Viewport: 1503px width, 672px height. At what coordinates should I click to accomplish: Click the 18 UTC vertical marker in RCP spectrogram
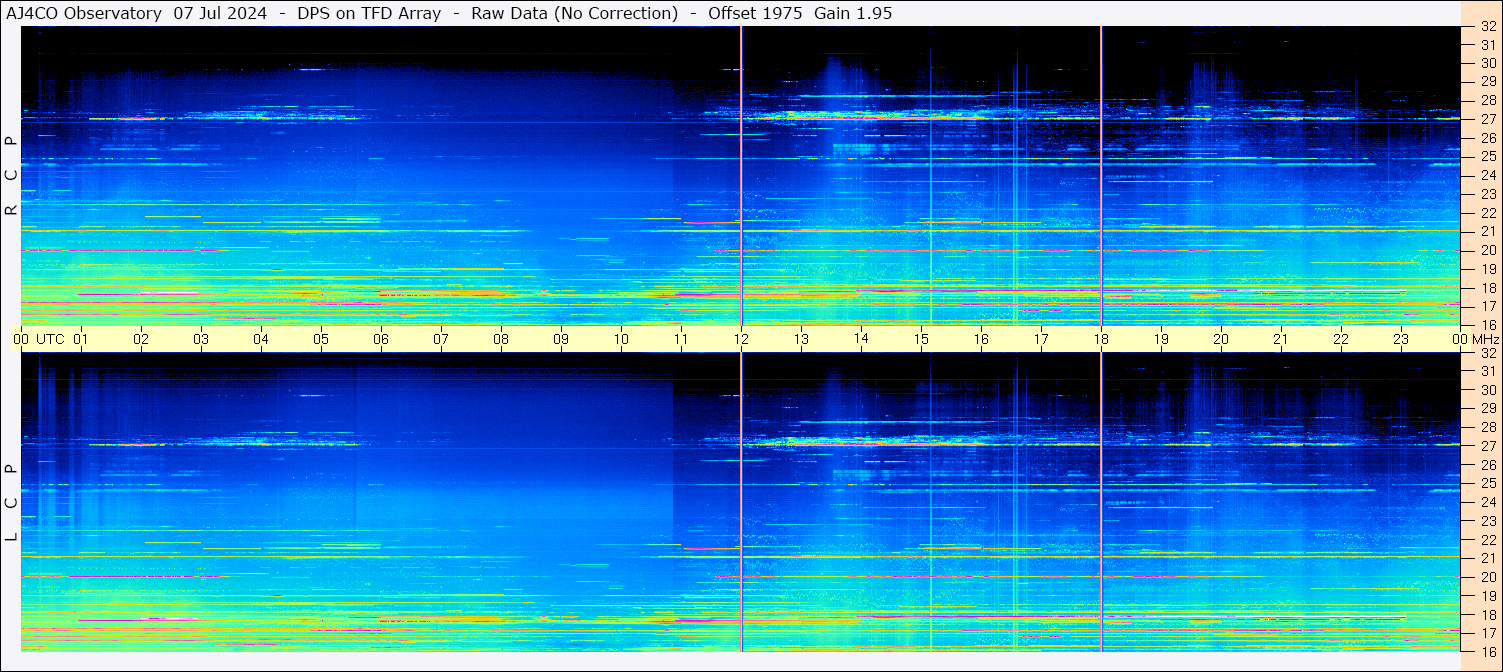(x=1101, y=176)
